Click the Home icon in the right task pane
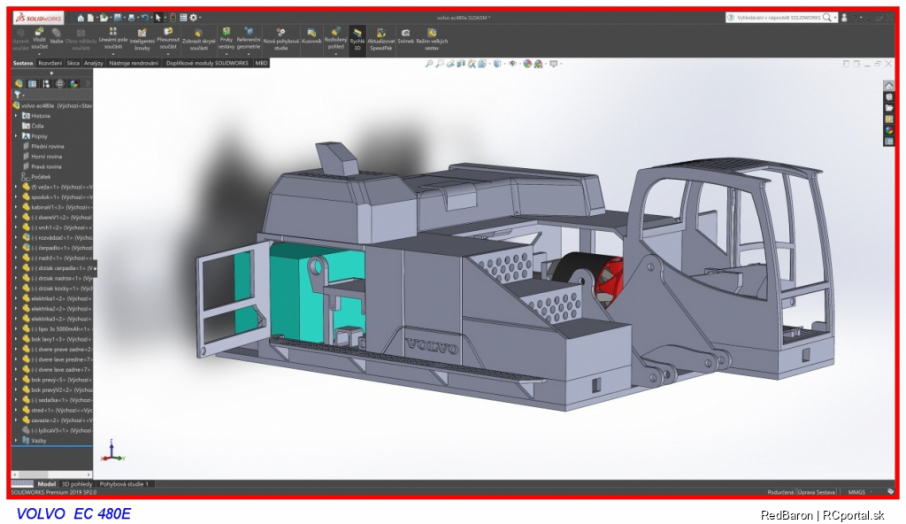Image resolution: width=906 pixels, height=524 pixels. click(x=889, y=86)
